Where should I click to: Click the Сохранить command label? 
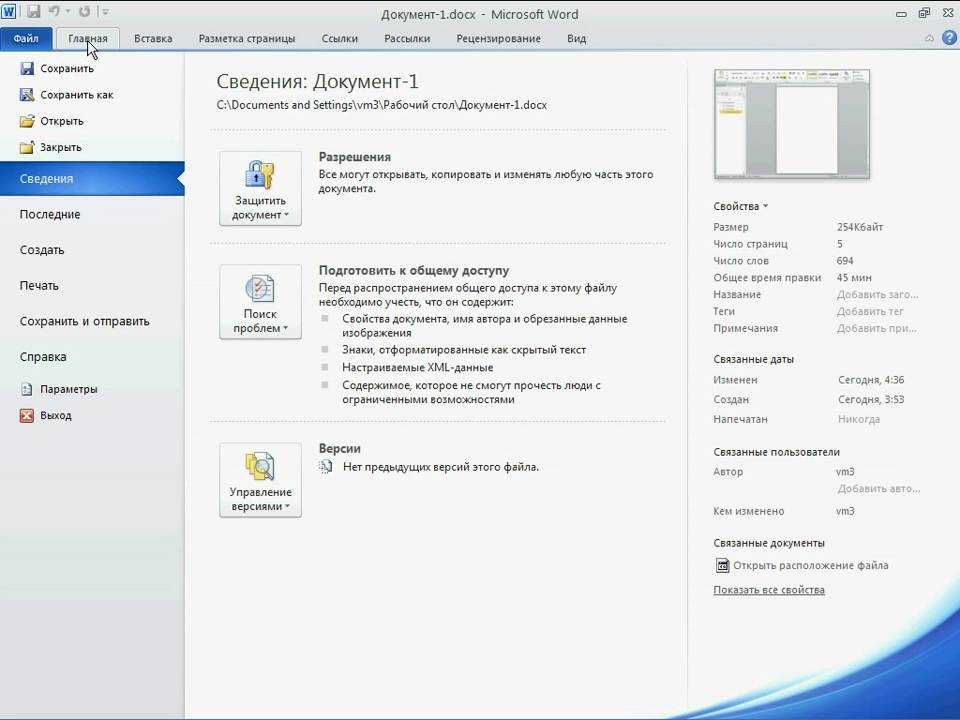67,69
